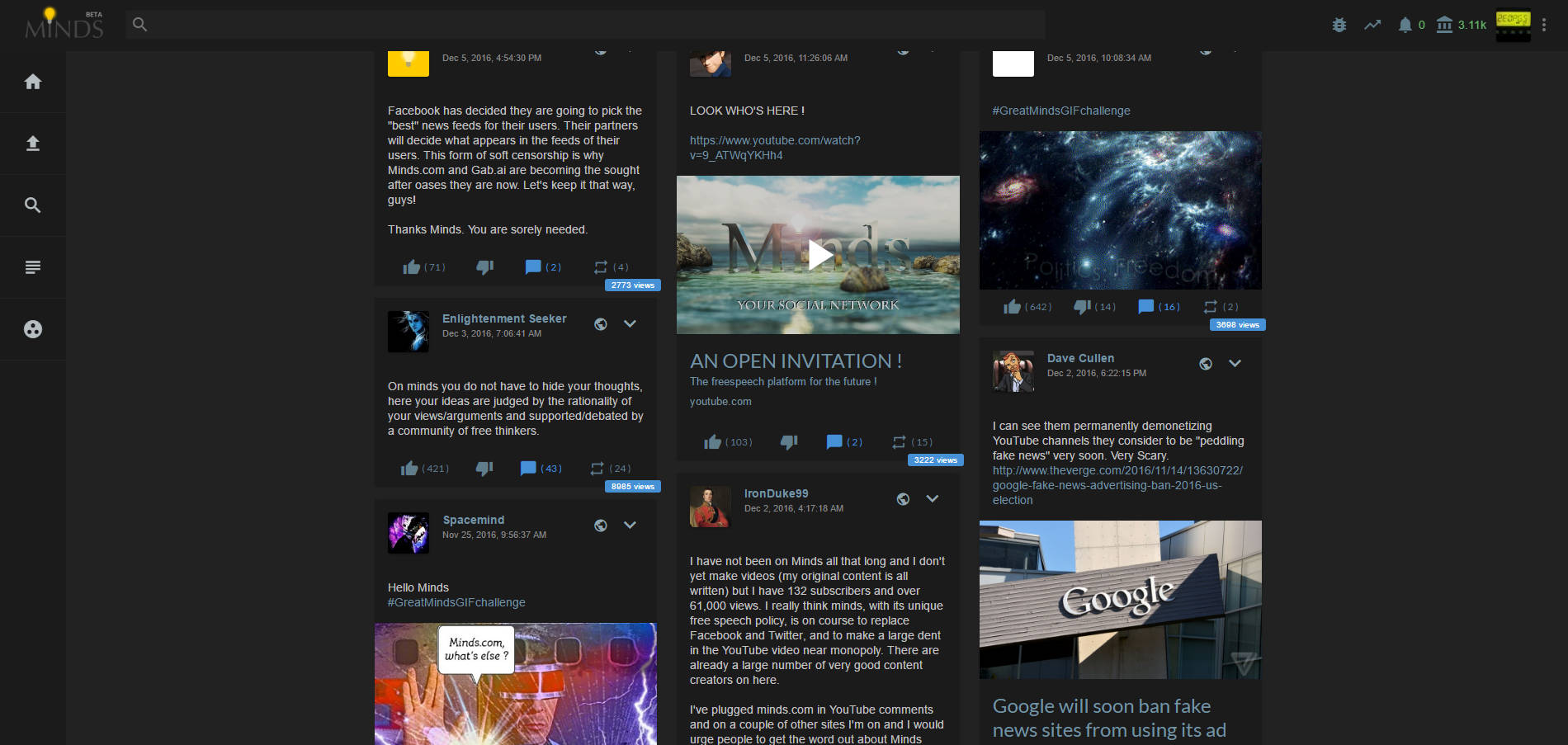Open the AN OPEN INVITATION ! title
Viewport: 1568px width, 745px height.
(x=796, y=361)
